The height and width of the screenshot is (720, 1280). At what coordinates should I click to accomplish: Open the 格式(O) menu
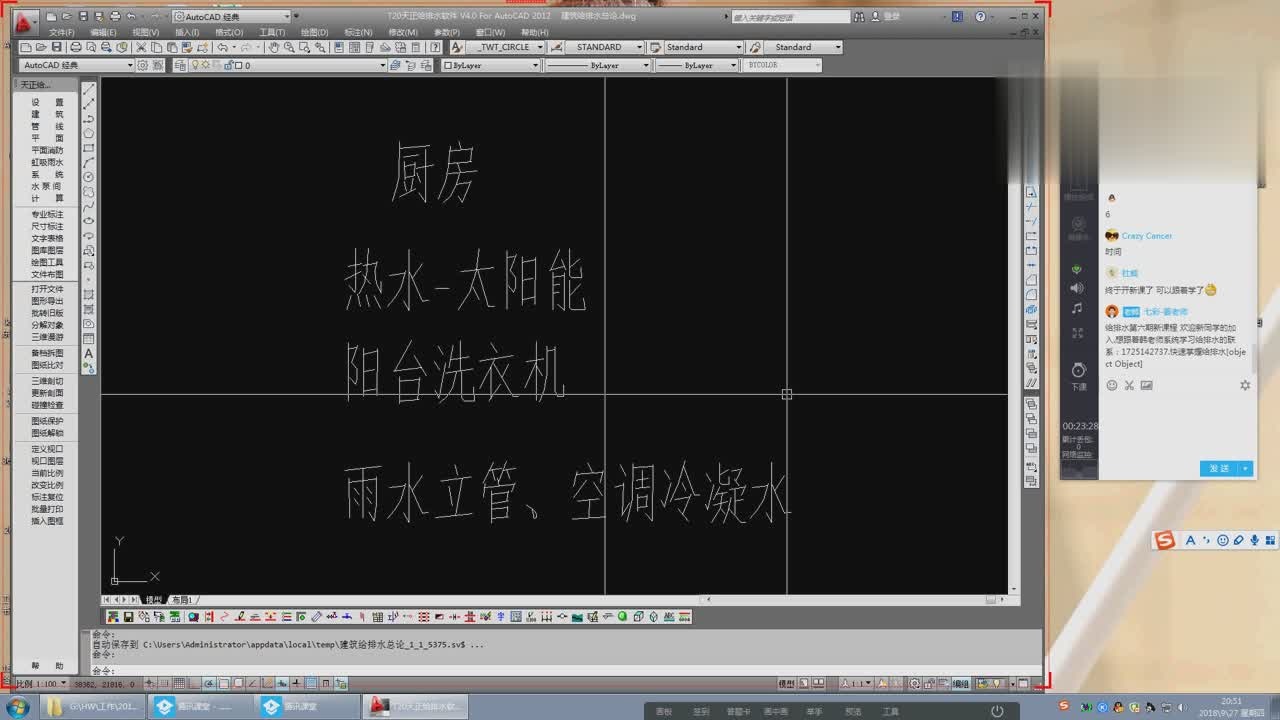[229, 32]
